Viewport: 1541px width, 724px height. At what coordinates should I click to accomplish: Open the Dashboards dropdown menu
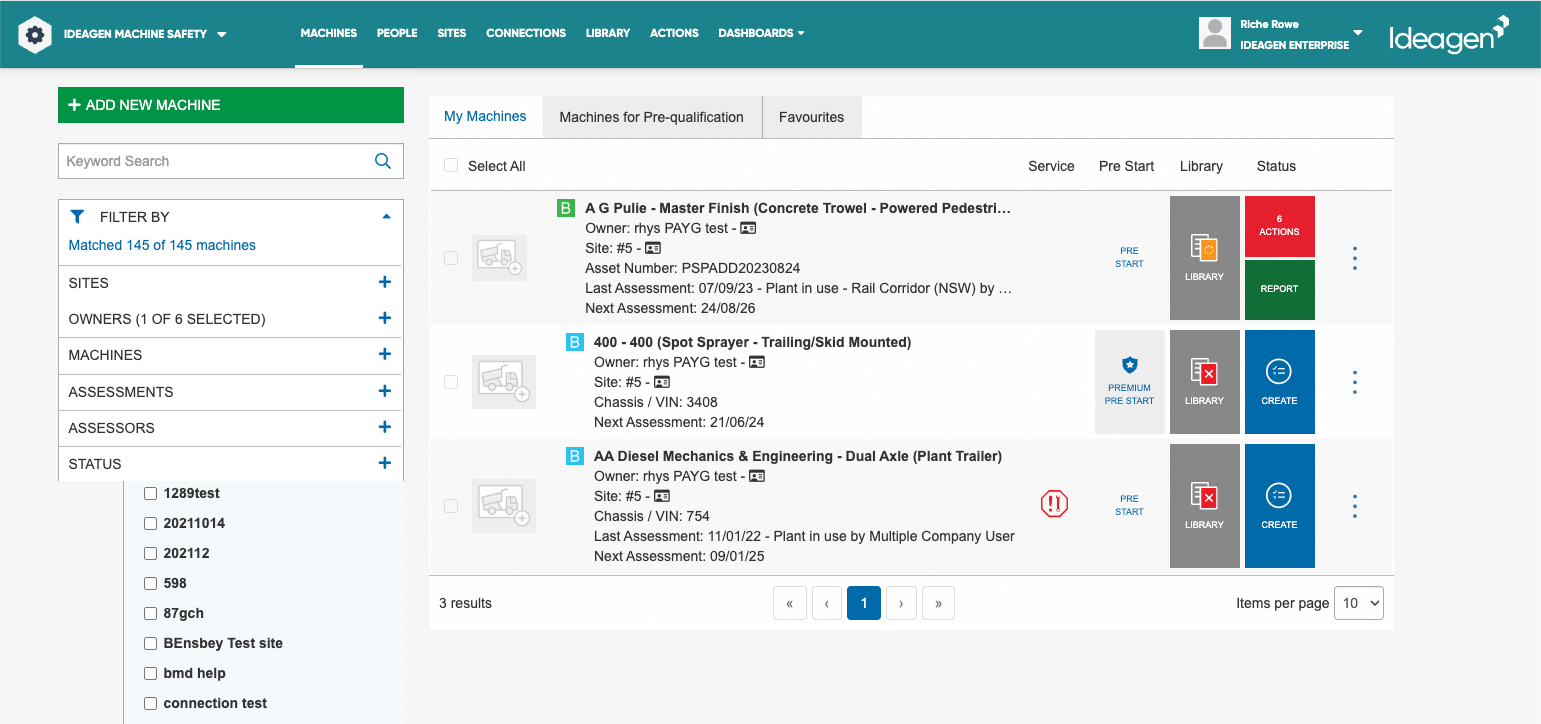click(761, 33)
